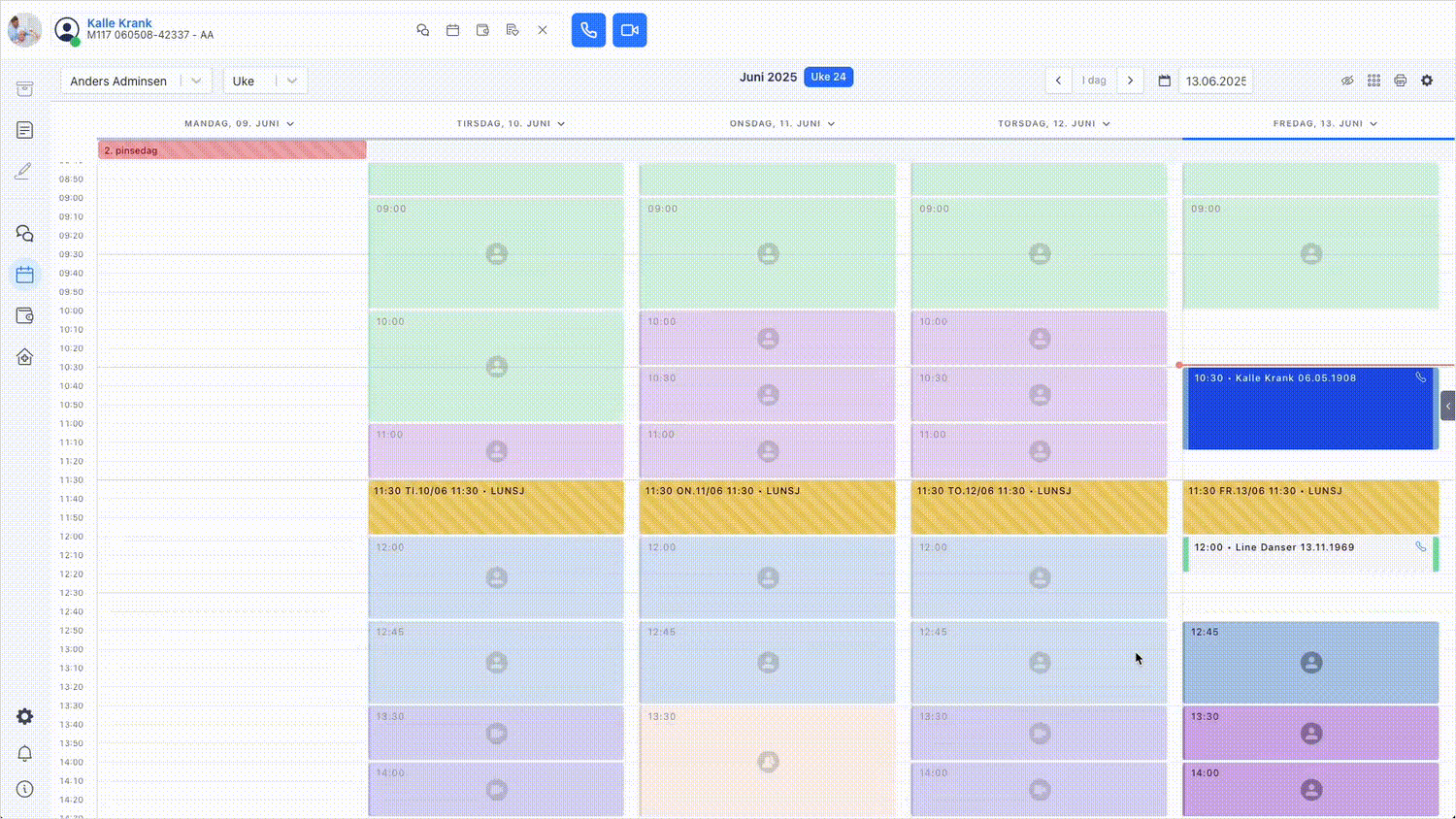Open the chat icon in patient header
1456x819 pixels.
click(422, 30)
